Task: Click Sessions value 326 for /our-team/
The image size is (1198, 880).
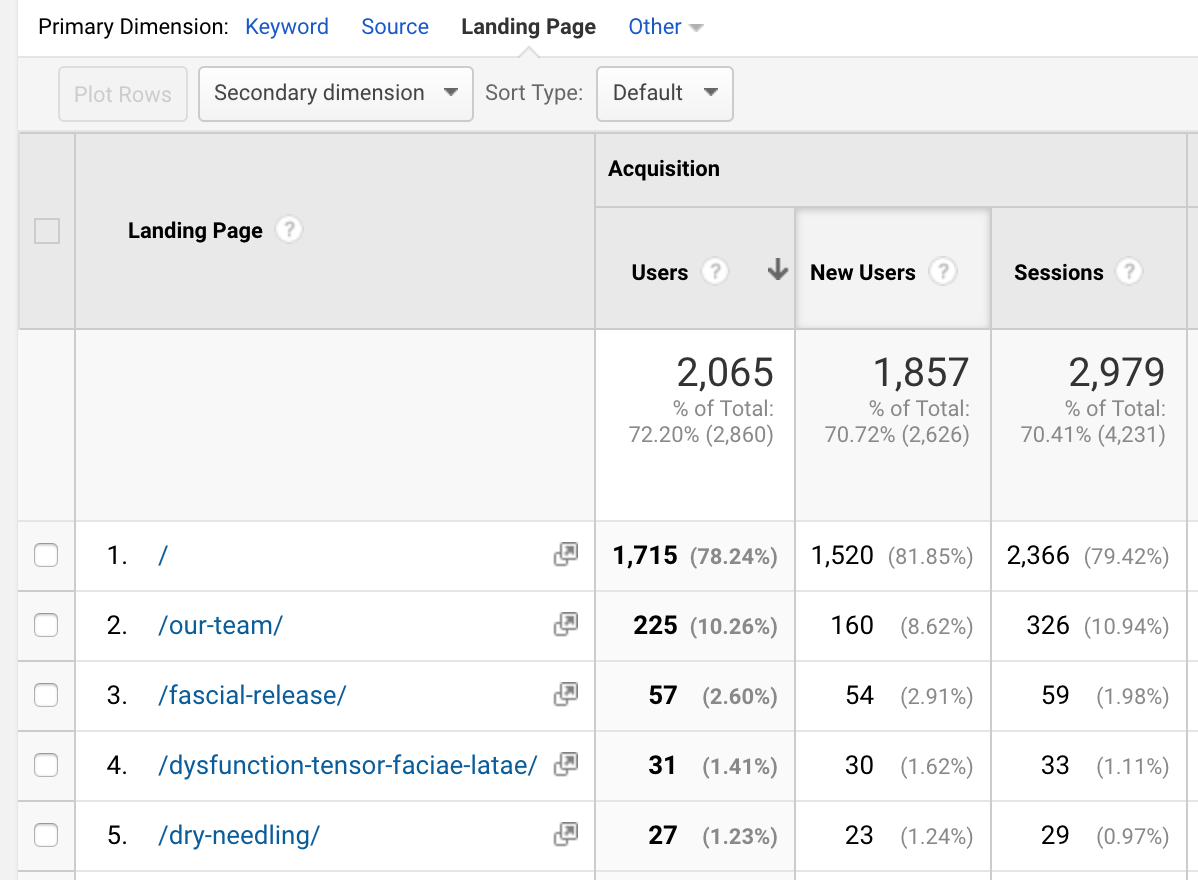Action: point(1047,625)
